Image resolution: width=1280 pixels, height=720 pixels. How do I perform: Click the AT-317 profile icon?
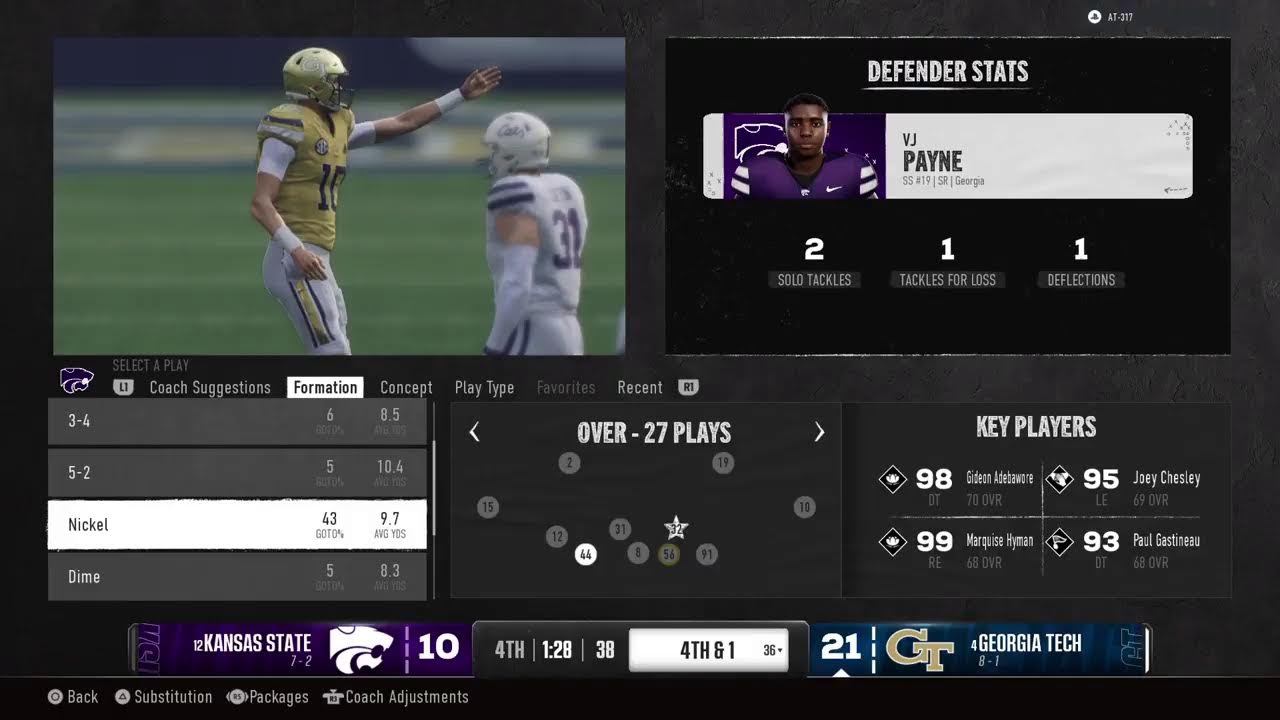point(1094,17)
